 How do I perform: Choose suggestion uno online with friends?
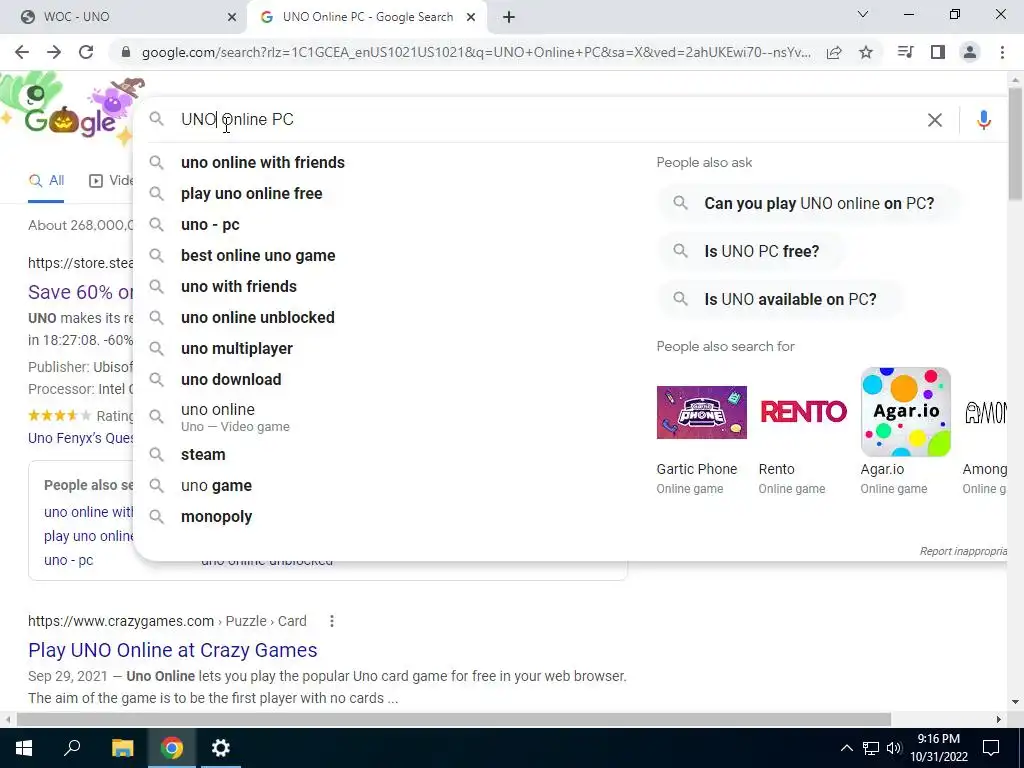[263, 162]
